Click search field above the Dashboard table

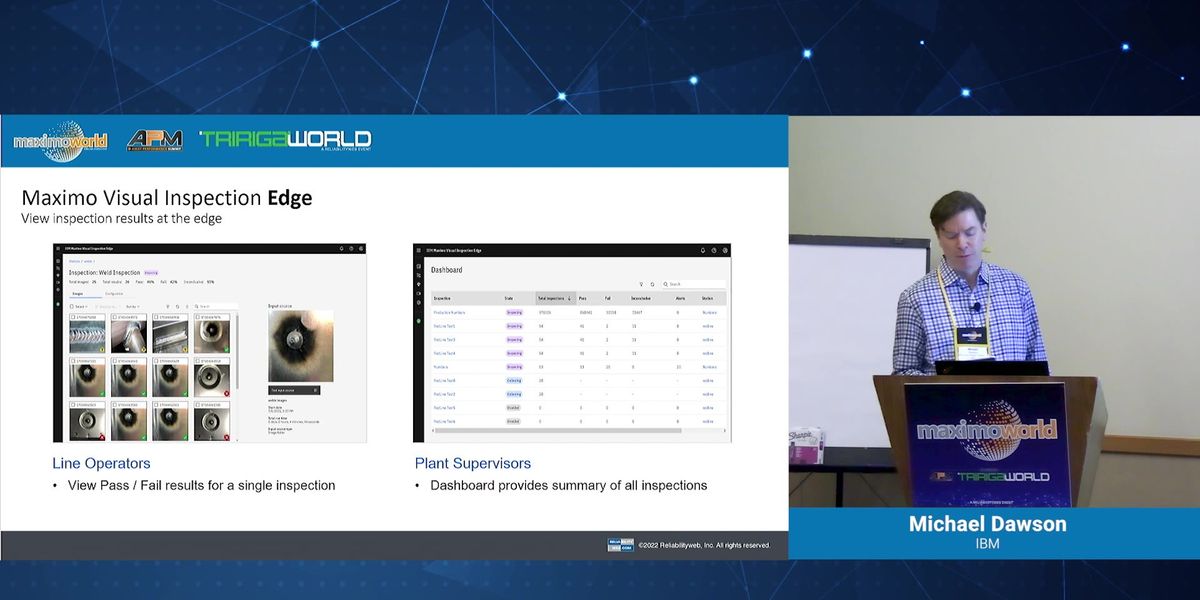[693, 284]
